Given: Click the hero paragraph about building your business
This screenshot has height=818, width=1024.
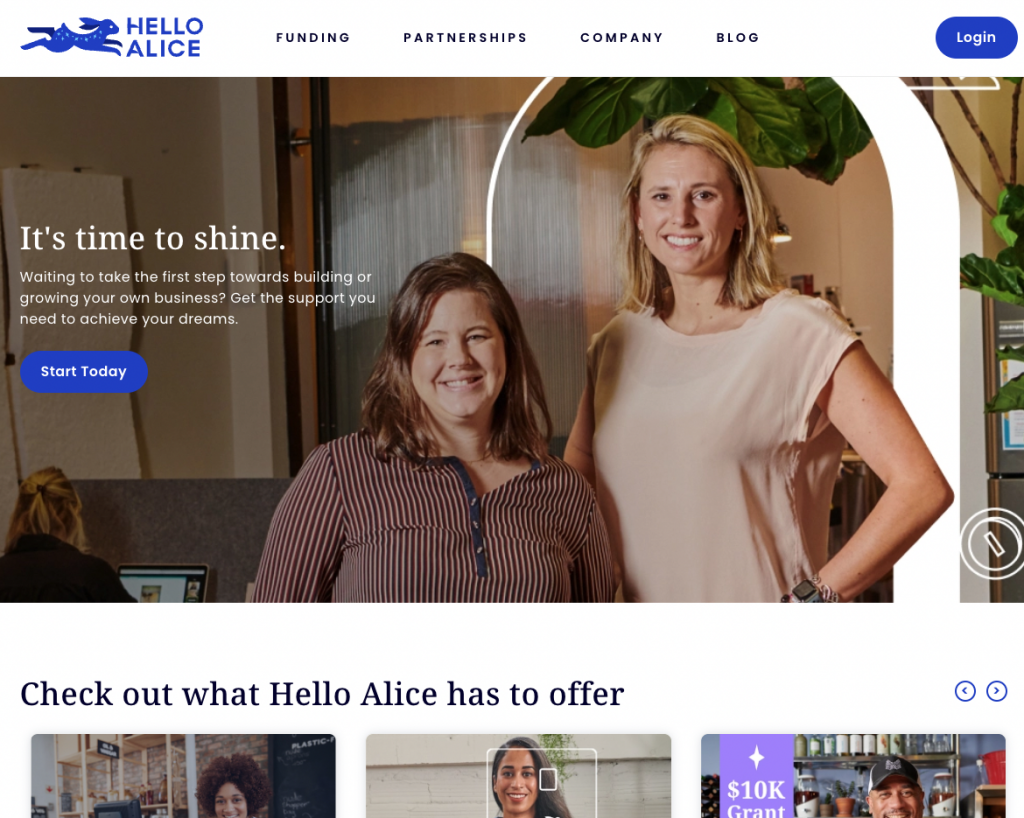Looking at the screenshot, I should pyautogui.click(x=197, y=298).
